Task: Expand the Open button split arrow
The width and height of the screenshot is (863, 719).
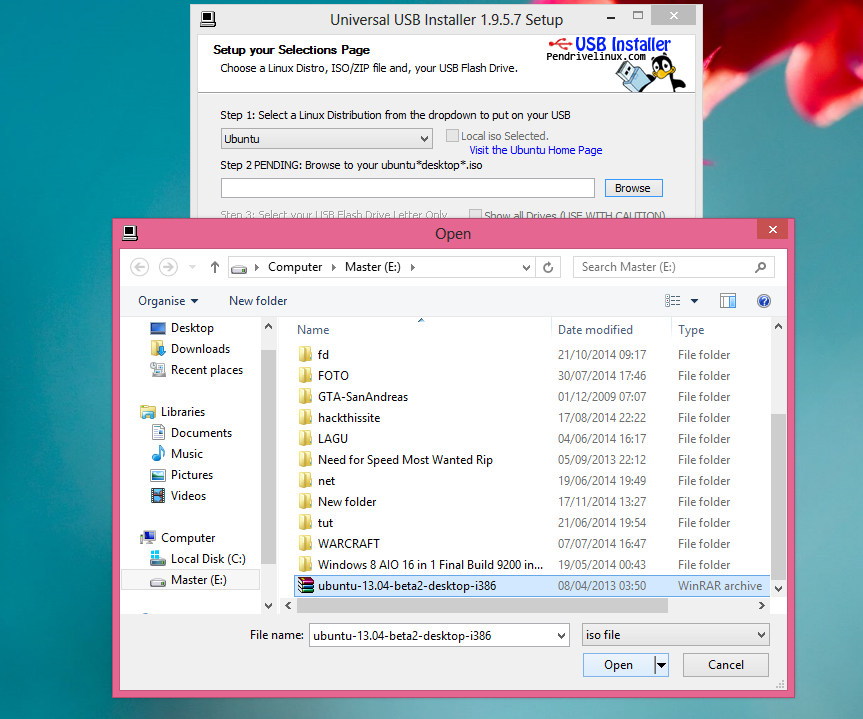Action: (662, 665)
